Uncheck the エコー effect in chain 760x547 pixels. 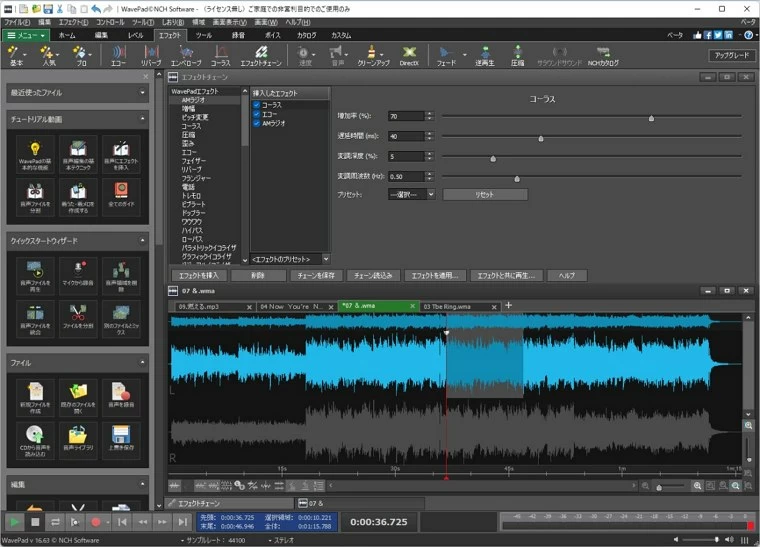point(256,114)
